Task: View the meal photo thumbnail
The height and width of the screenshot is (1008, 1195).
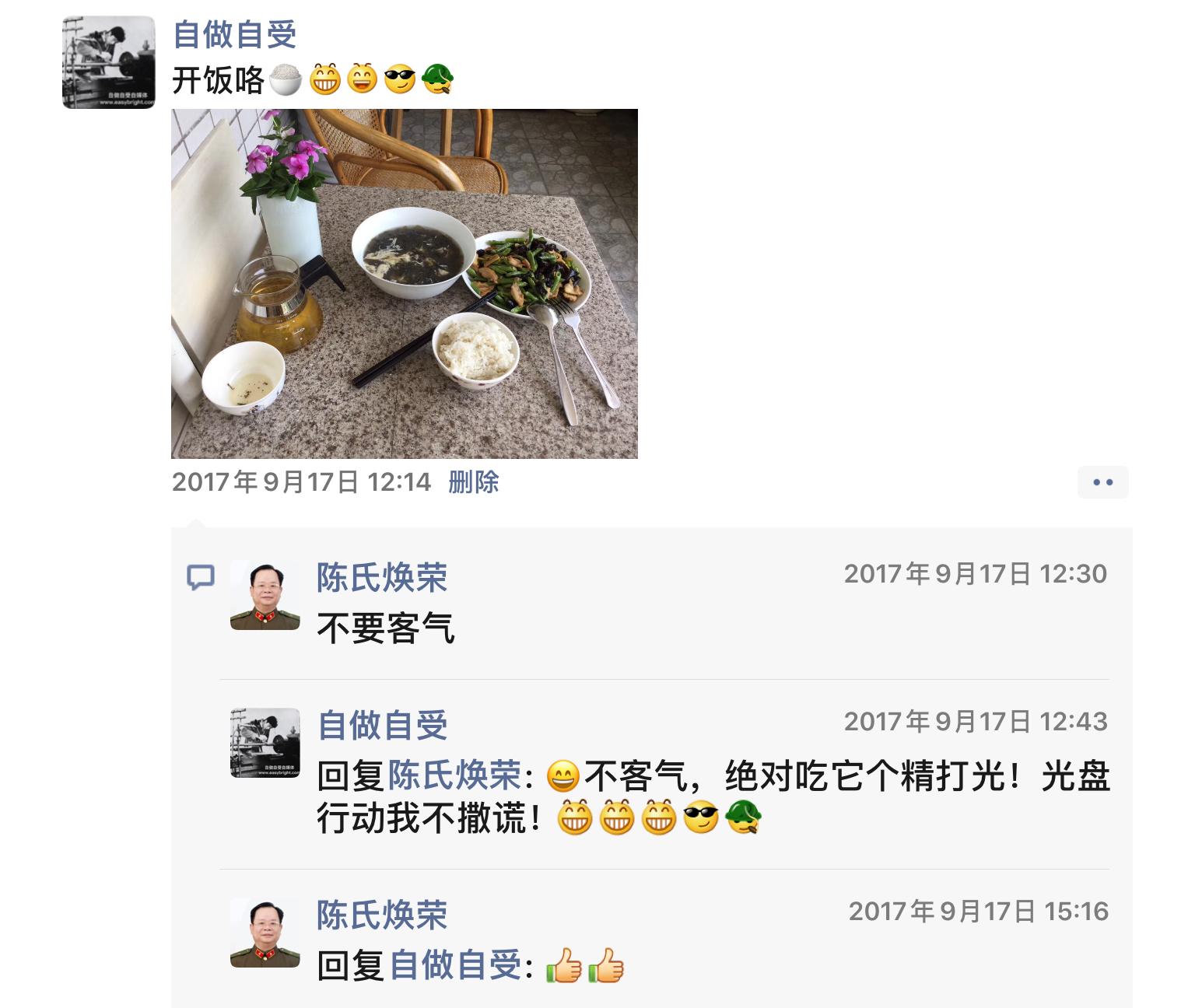Action: coord(405,284)
